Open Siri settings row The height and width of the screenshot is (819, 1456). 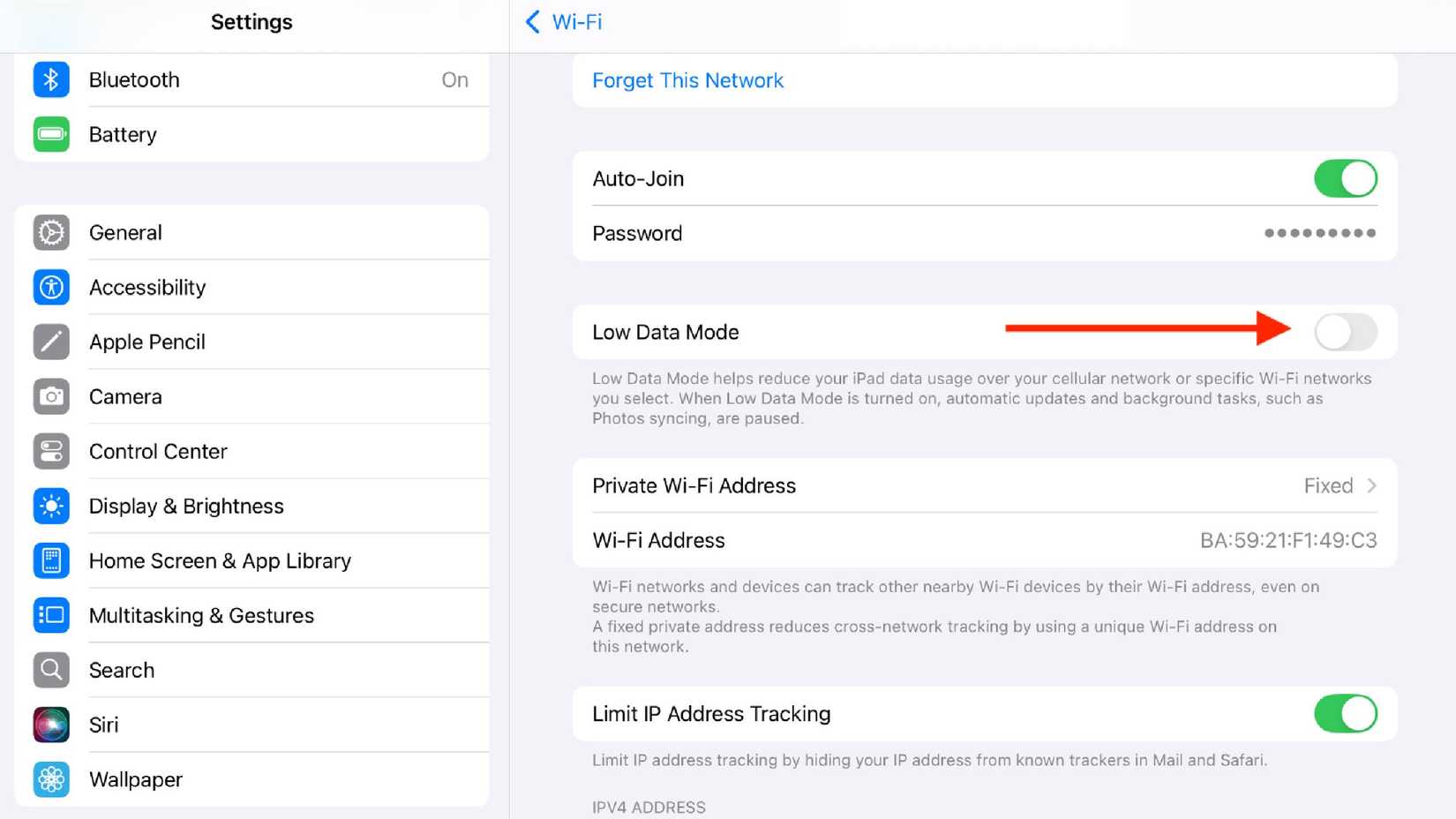click(x=251, y=725)
